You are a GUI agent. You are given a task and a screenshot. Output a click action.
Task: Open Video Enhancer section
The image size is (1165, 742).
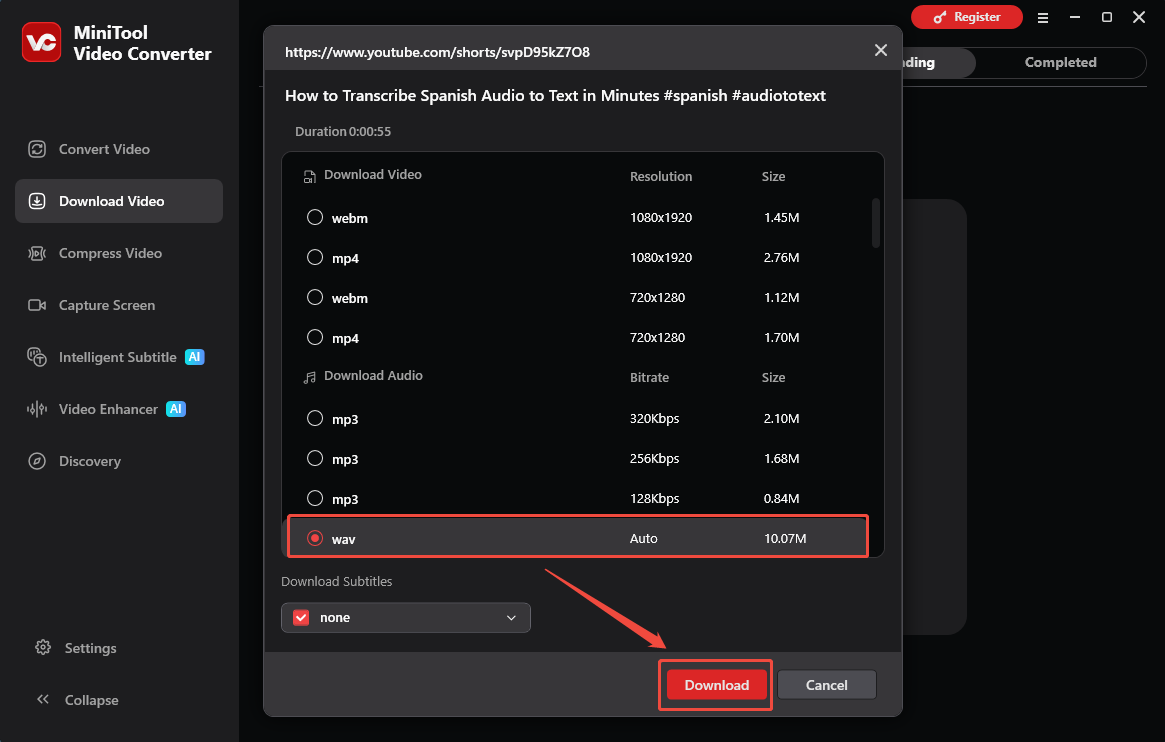coord(119,409)
